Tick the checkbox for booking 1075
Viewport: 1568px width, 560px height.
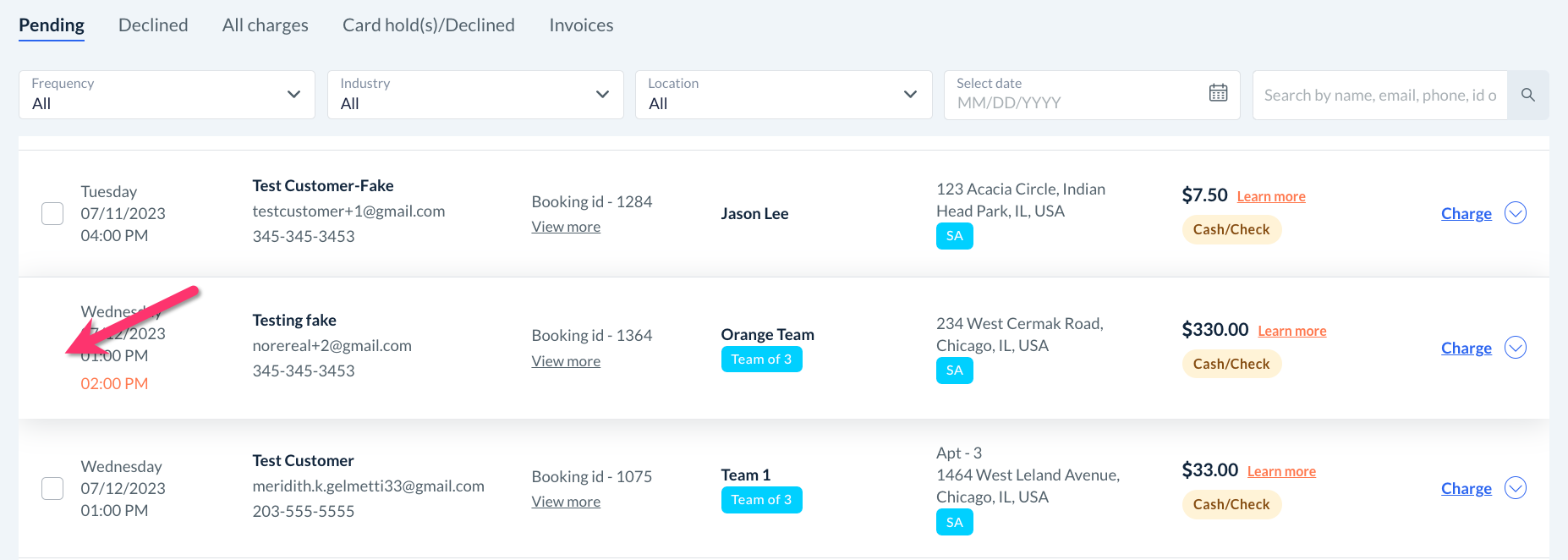pos(52,488)
